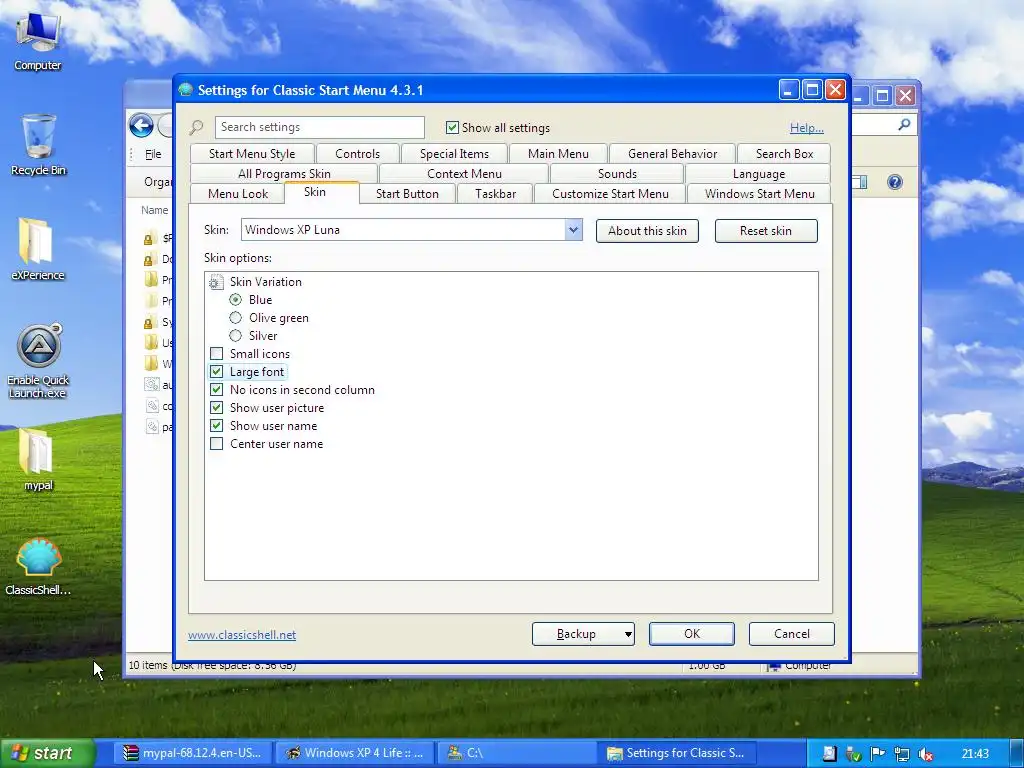Click the magnifier icon beside Search settings
Image resolution: width=1024 pixels, height=768 pixels.
click(197, 127)
